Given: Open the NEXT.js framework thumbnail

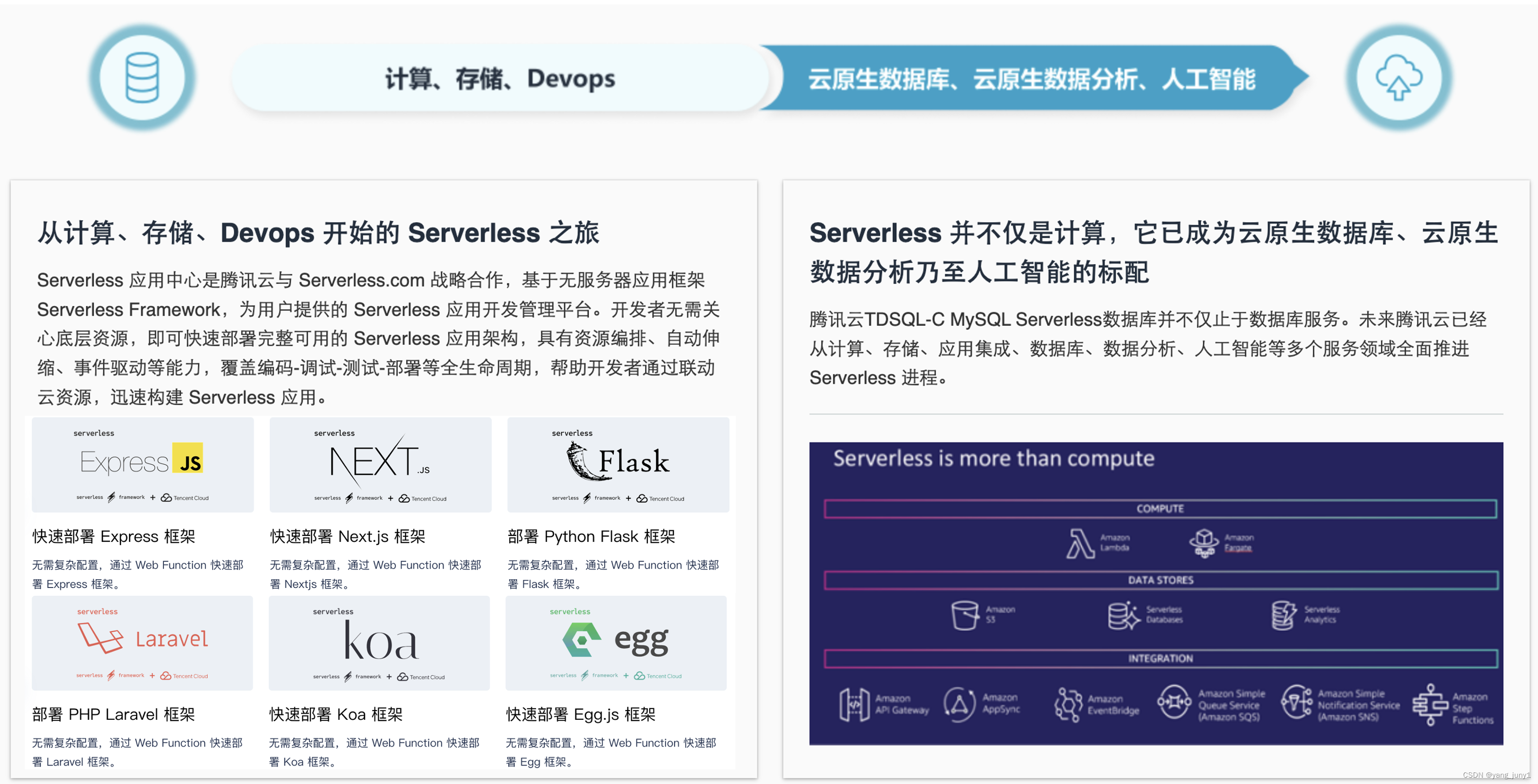Looking at the screenshot, I should (380, 464).
